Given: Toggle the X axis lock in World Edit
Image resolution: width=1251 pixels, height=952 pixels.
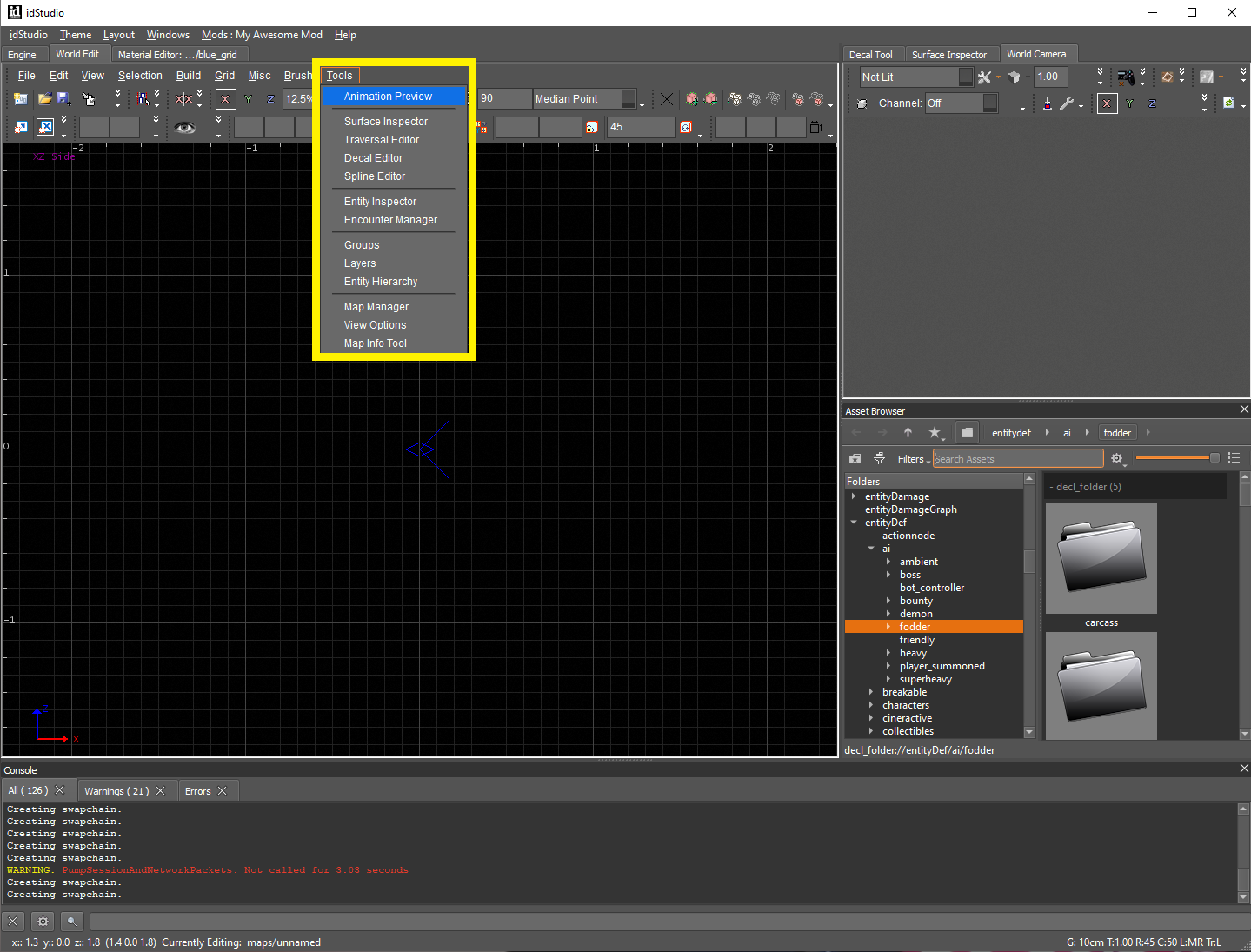Looking at the screenshot, I should 225,99.
